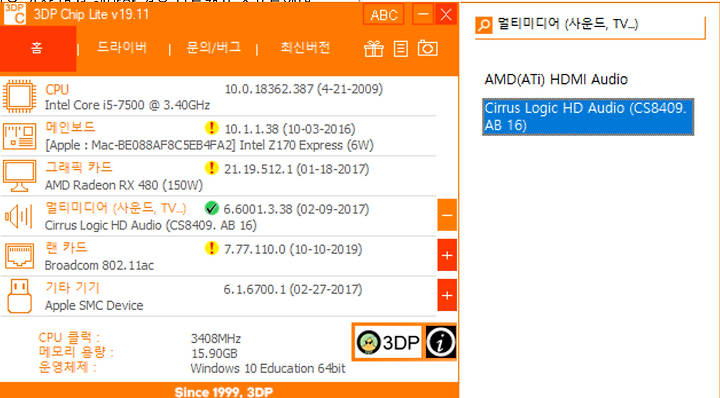Click the search magnifier icon in device panel
Viewport: 720px width, 398px height.
point(484,25)
